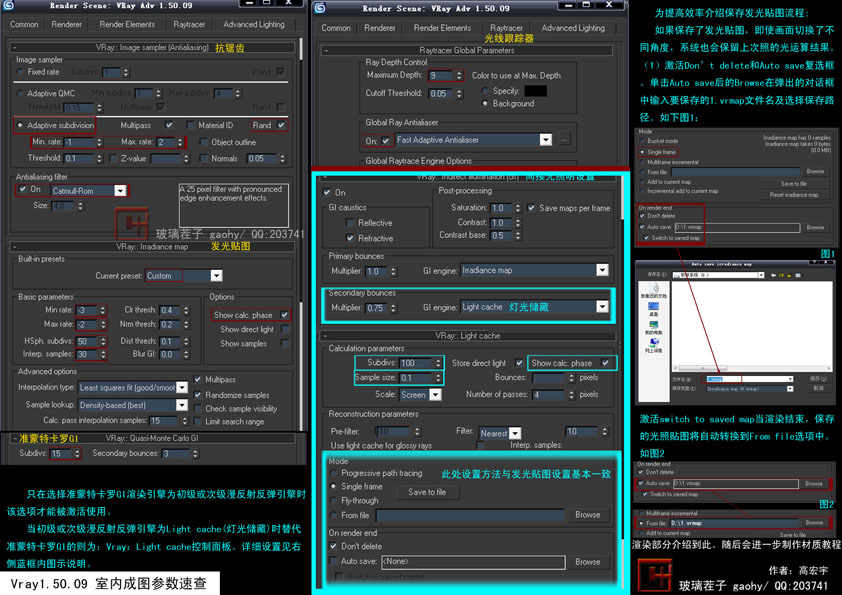Click the 3ds Max icon in the left Render Scene title bar

tap(8, 5)
